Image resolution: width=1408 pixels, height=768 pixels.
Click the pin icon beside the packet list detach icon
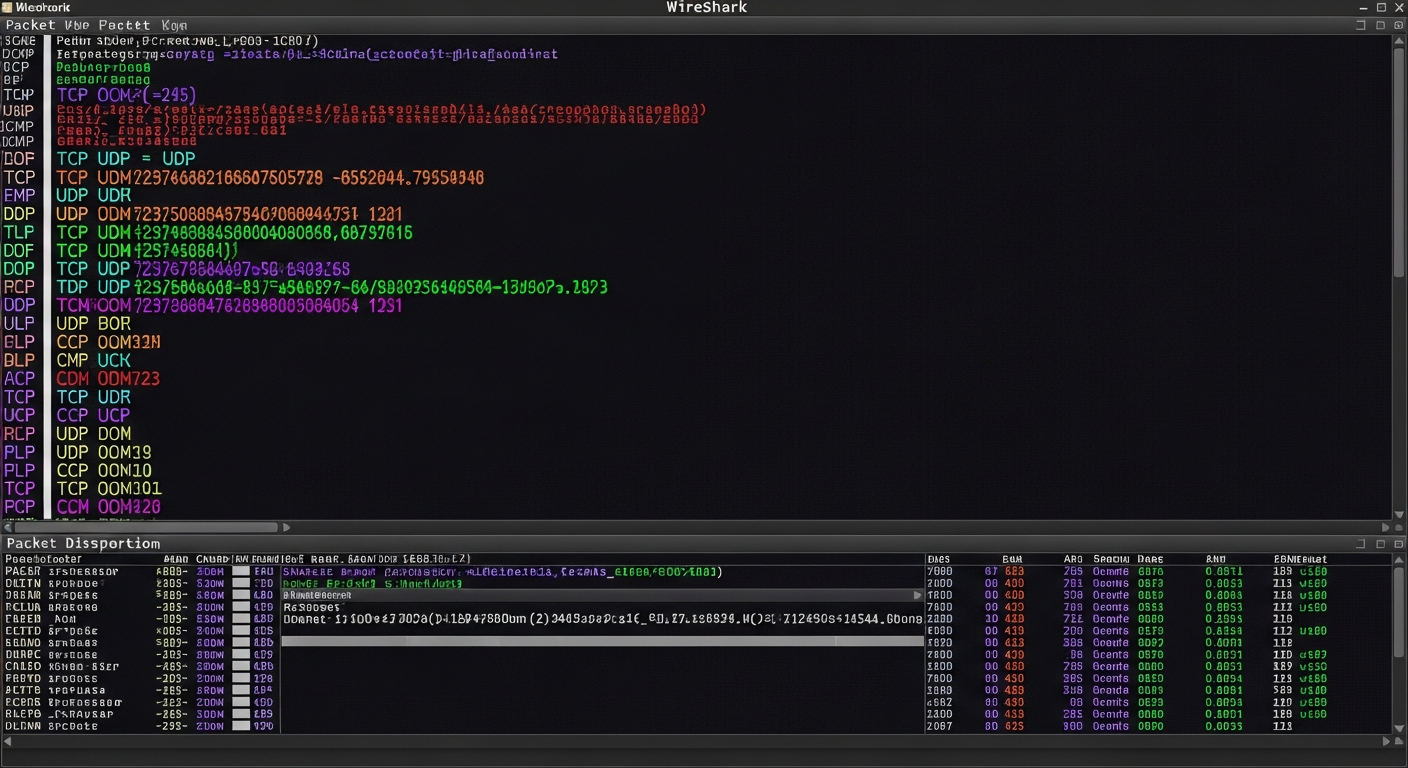1398,25
